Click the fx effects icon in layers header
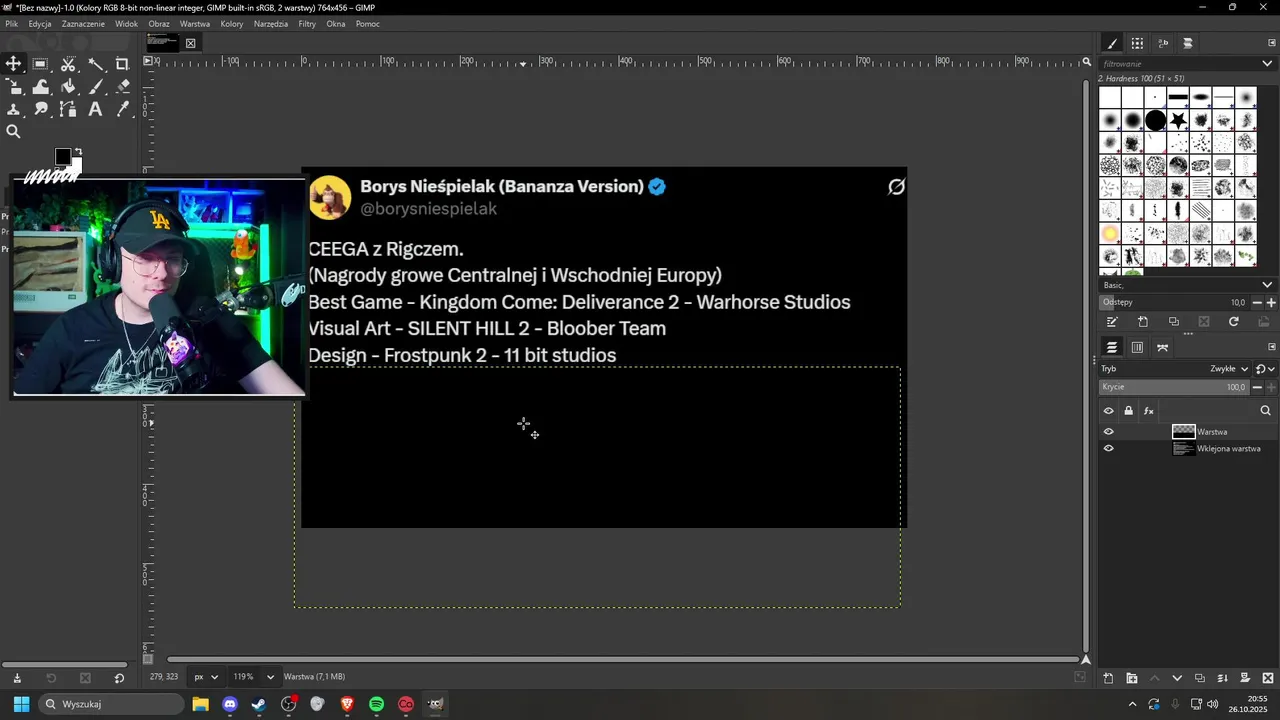The image size is (1280, 720). pyautogui.click(x=1149, y=411)
